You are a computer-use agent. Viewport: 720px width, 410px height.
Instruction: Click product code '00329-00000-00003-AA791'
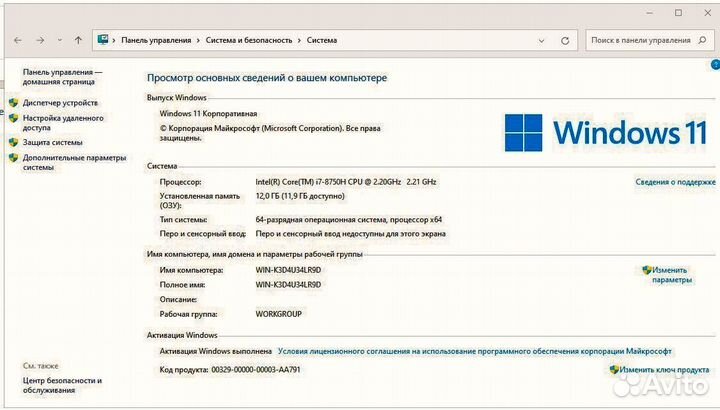(256, 370)
